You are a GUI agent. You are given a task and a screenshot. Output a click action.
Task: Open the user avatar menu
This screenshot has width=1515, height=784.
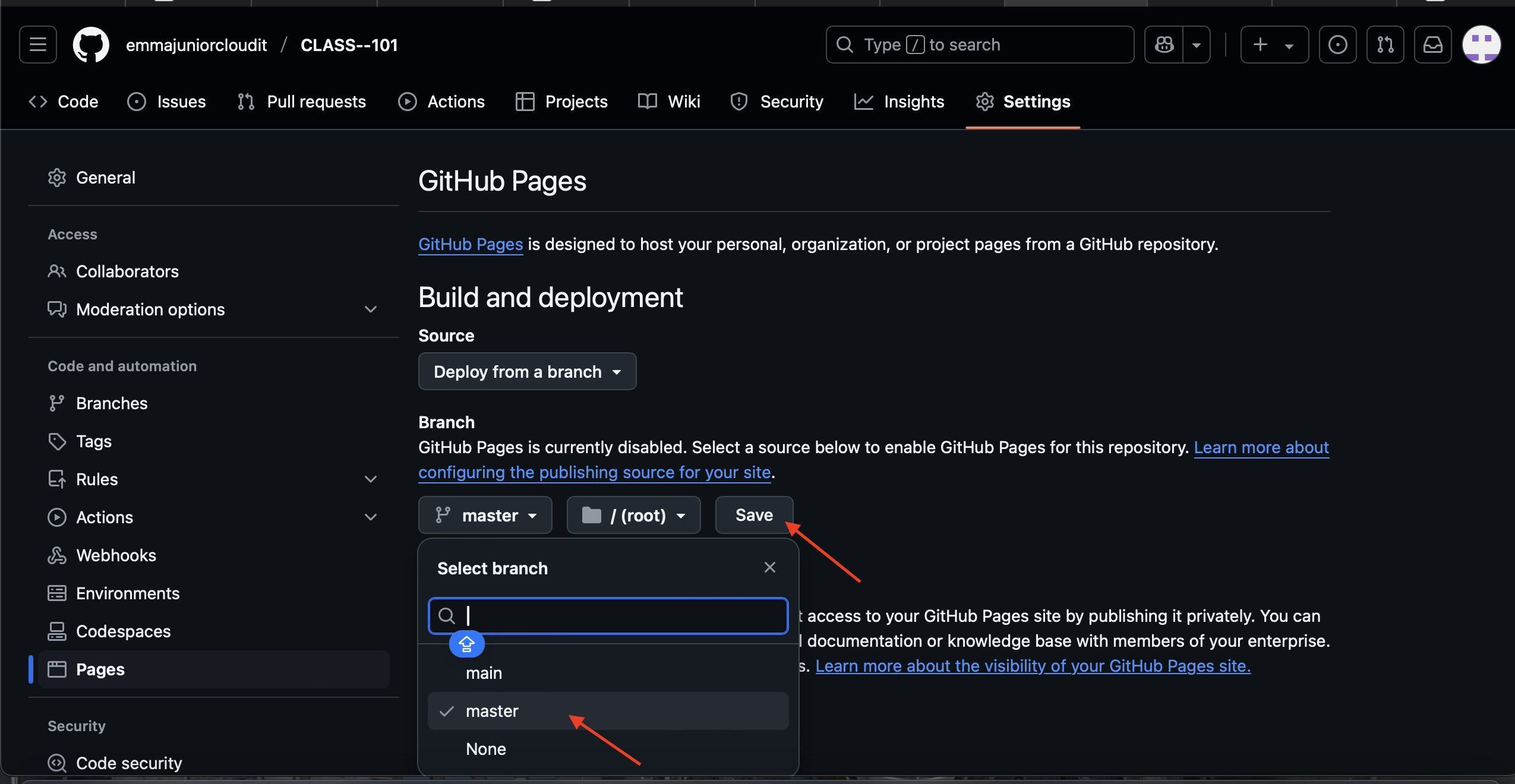[x=1481, y=45]
